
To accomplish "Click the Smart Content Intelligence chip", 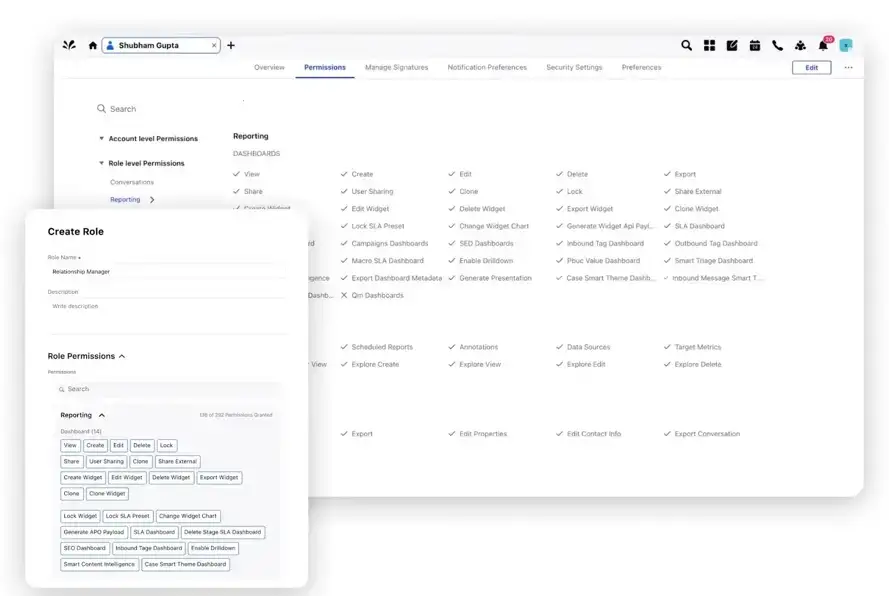I will 99,564.
